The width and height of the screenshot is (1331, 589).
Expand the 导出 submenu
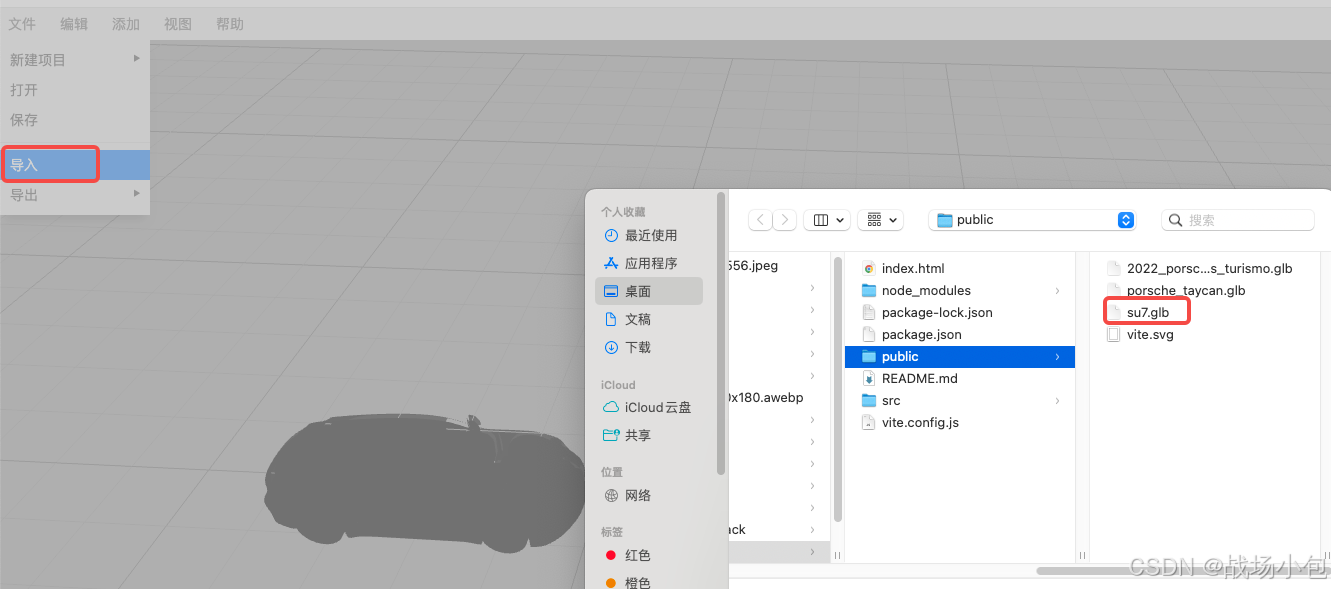(x=75, y=195)
